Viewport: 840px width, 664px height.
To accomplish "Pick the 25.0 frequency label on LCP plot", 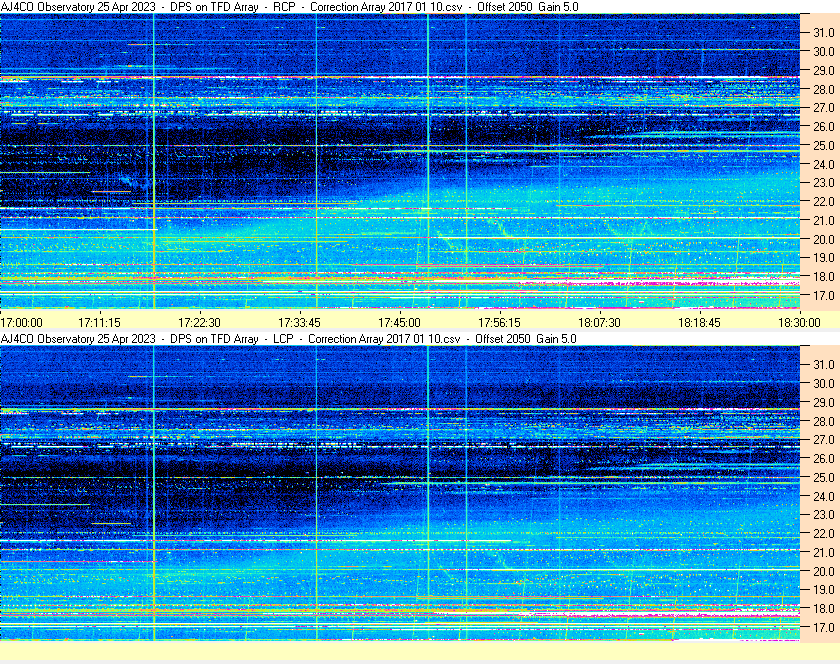I will pos(824,478).
